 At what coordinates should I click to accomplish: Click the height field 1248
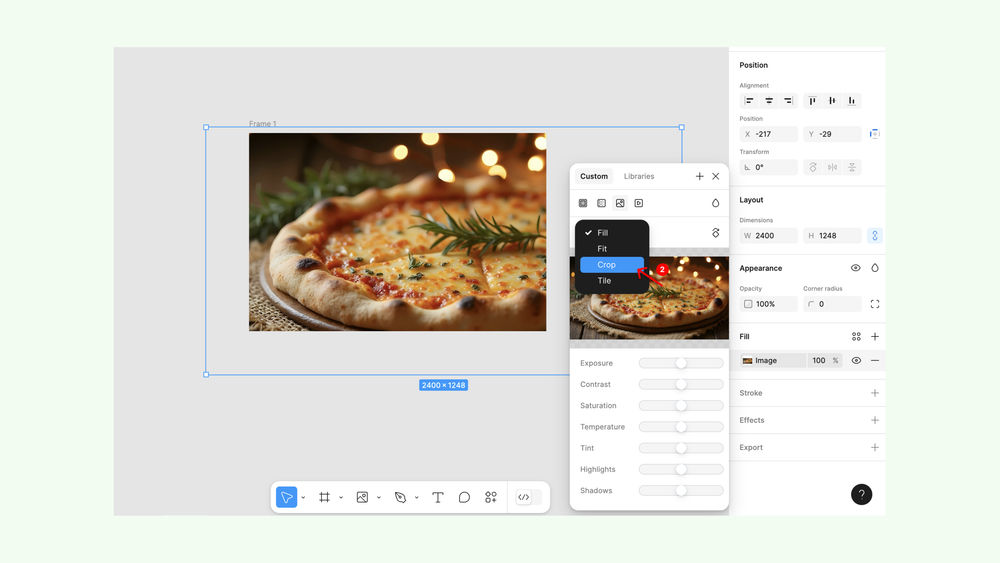832,236
